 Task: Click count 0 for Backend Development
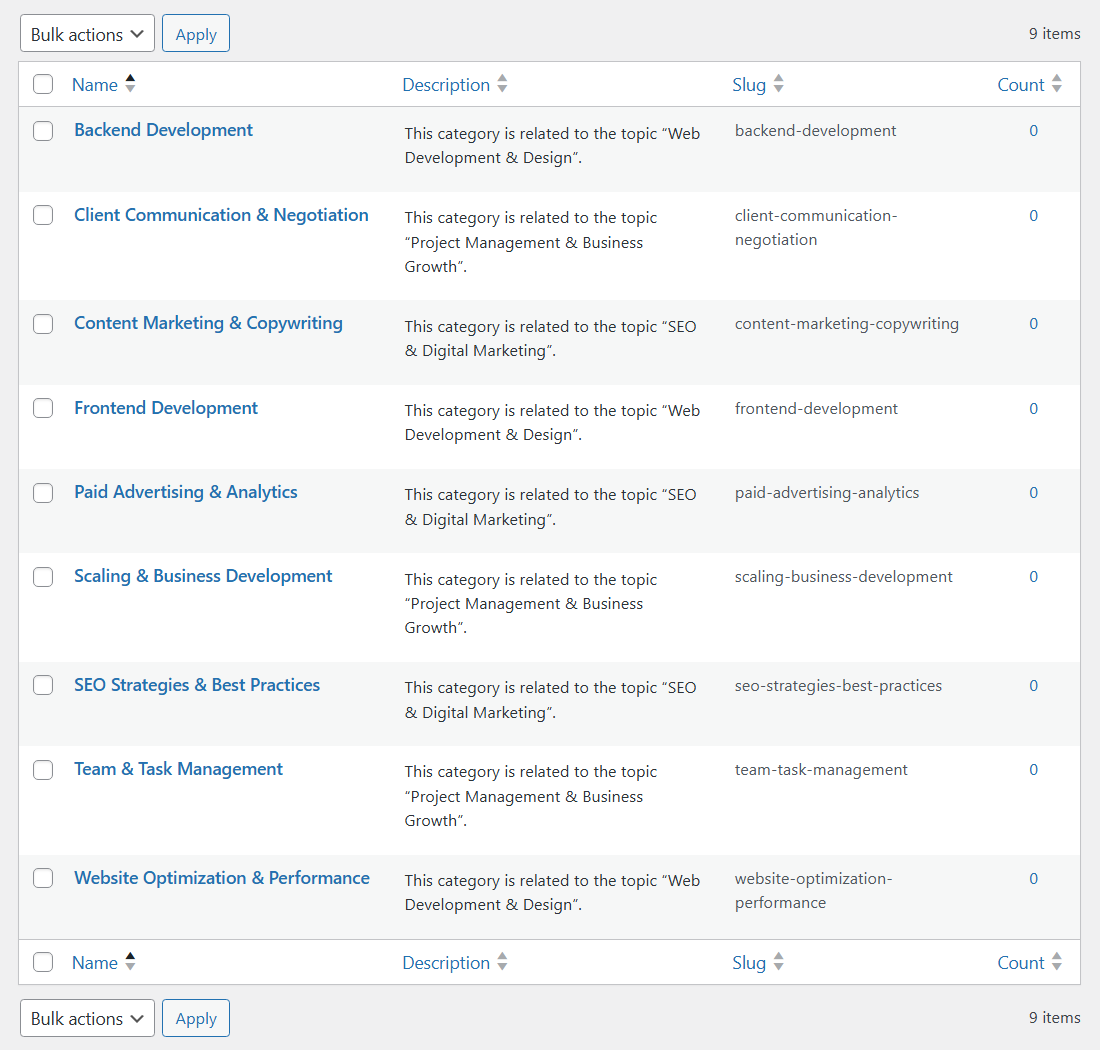click(1033, 130)
